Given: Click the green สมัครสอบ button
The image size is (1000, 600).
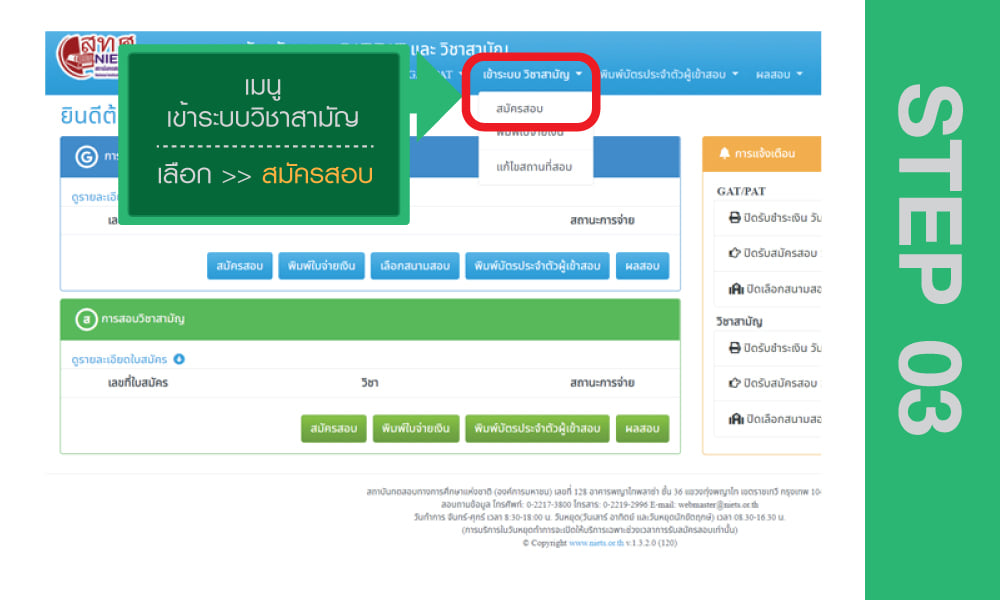Looking at the screenshot, I should 334,428.
